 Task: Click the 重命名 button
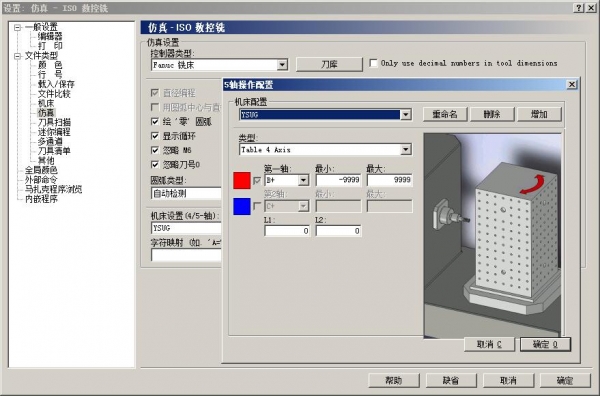click(445, 114)
